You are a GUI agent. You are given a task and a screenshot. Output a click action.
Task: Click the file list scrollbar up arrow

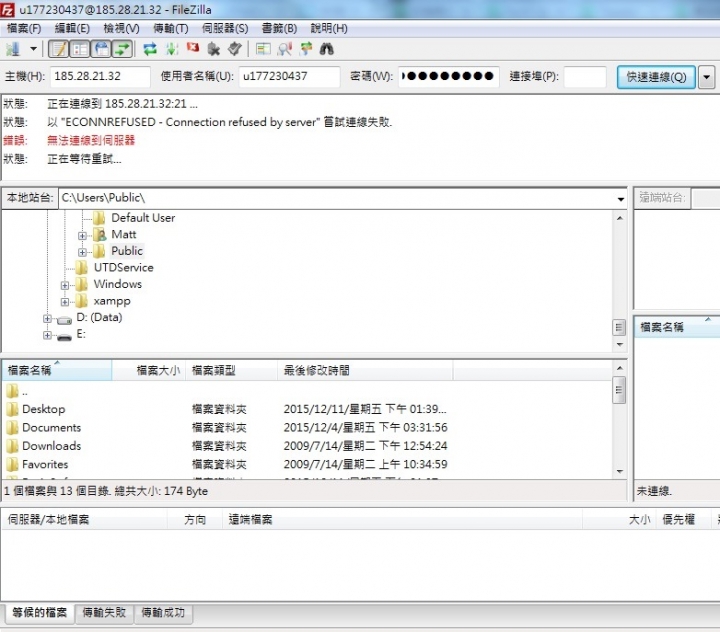click(x=619, y=368)
